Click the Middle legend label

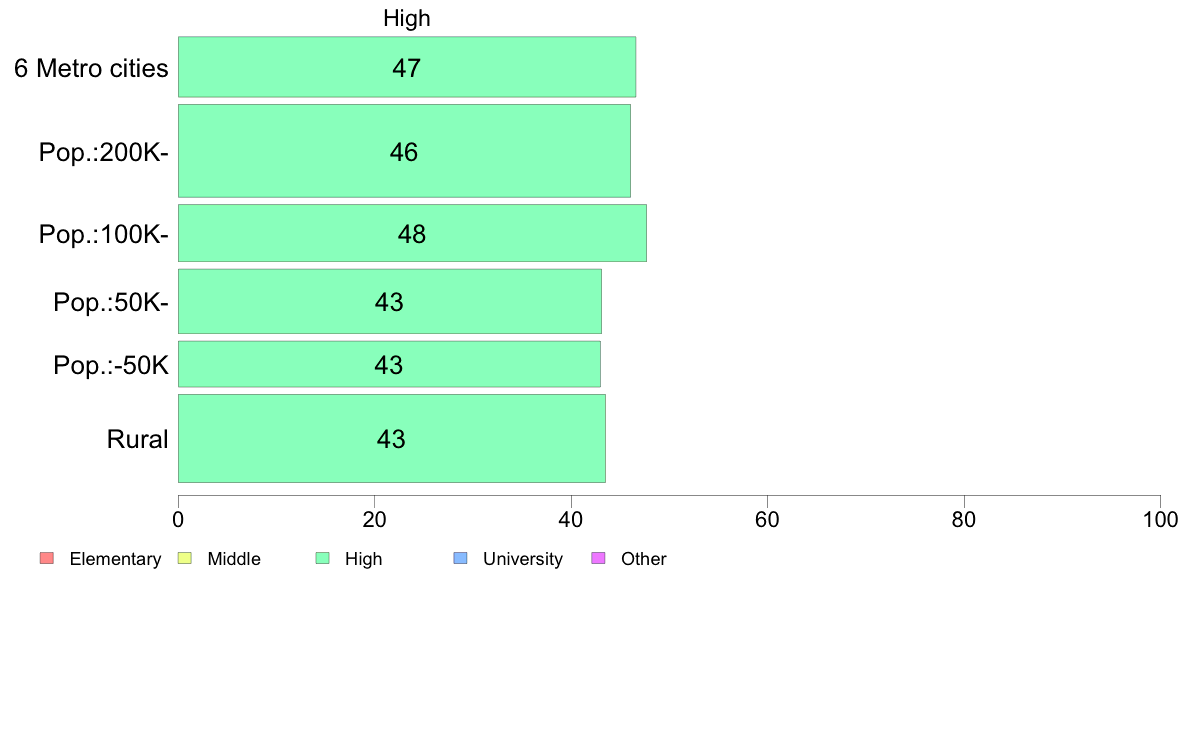(234, 559)
